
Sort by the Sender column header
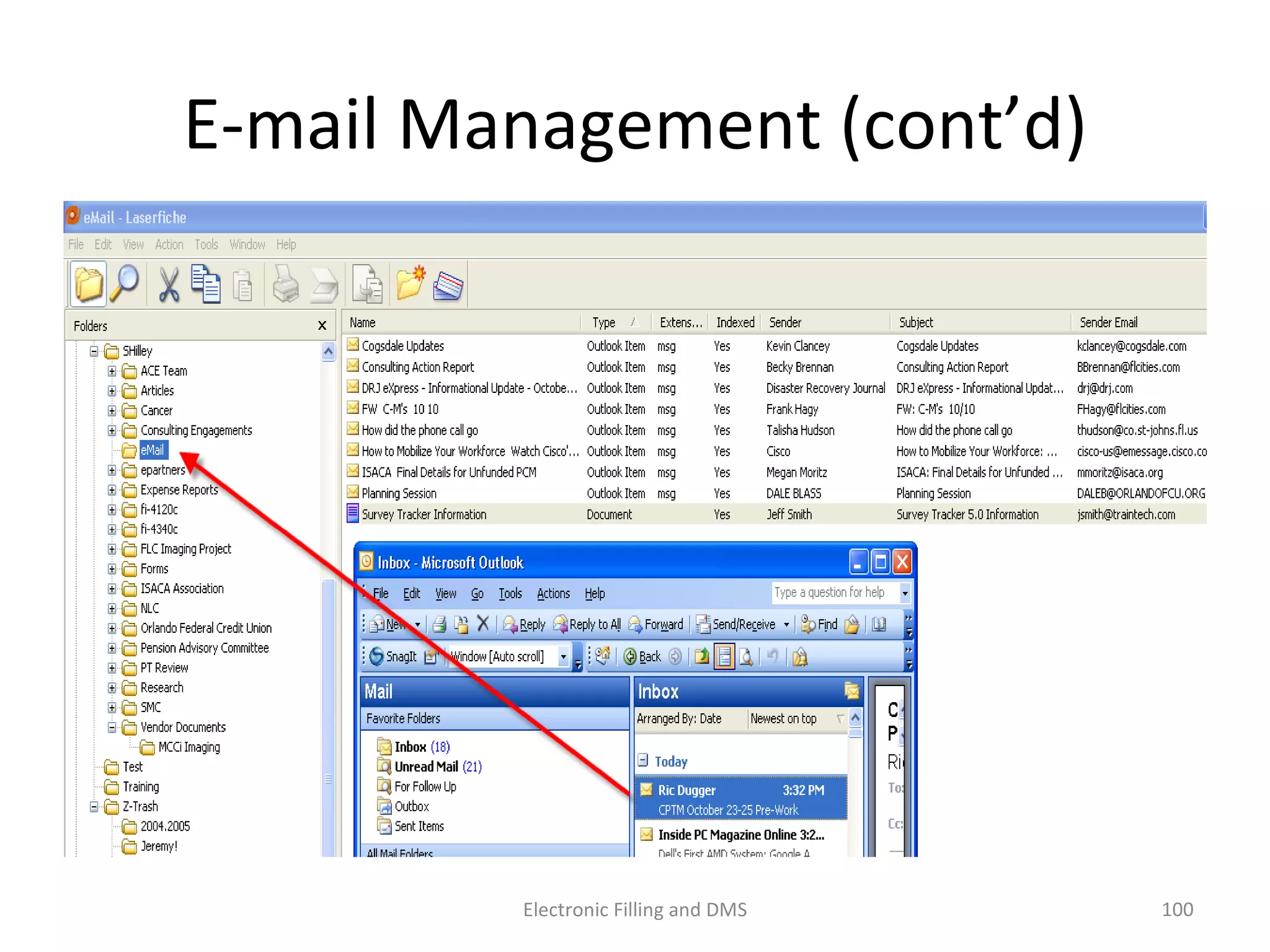[825, 322]
